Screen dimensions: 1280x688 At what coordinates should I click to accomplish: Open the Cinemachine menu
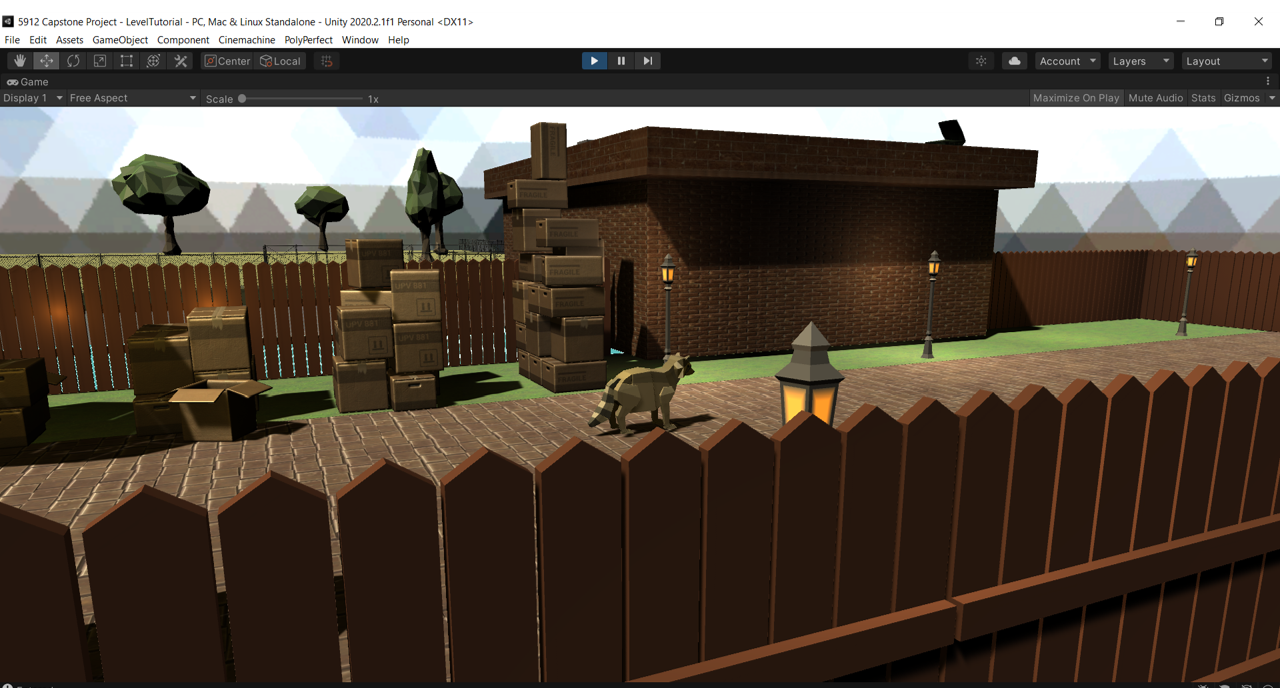[x=246, y=40]
